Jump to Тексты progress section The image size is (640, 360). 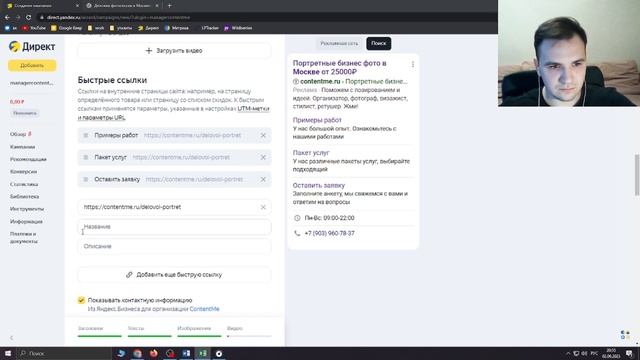149,331
